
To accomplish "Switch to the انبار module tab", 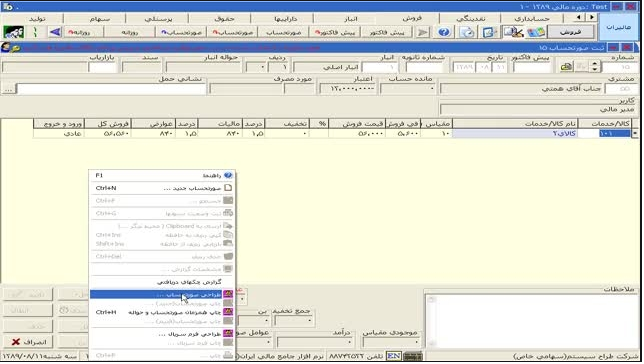I will click(x=350, y=18).
